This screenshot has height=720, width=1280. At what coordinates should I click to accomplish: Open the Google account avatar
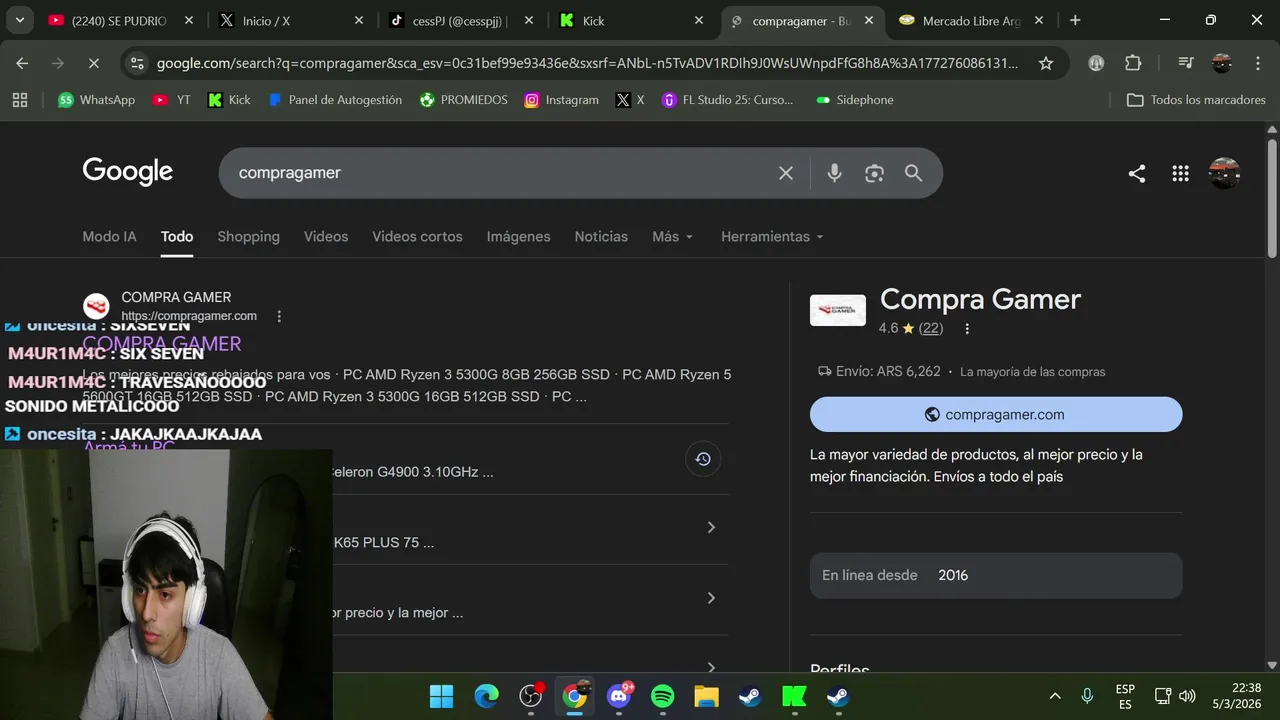pos(1224,173)
